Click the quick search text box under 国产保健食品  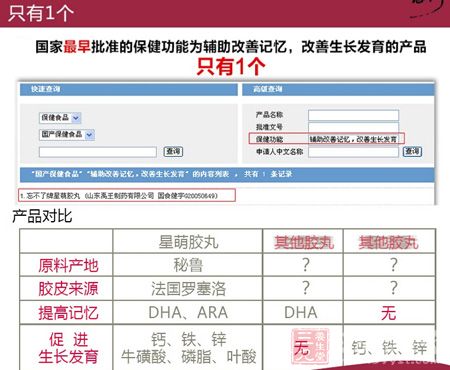point(98,152)
